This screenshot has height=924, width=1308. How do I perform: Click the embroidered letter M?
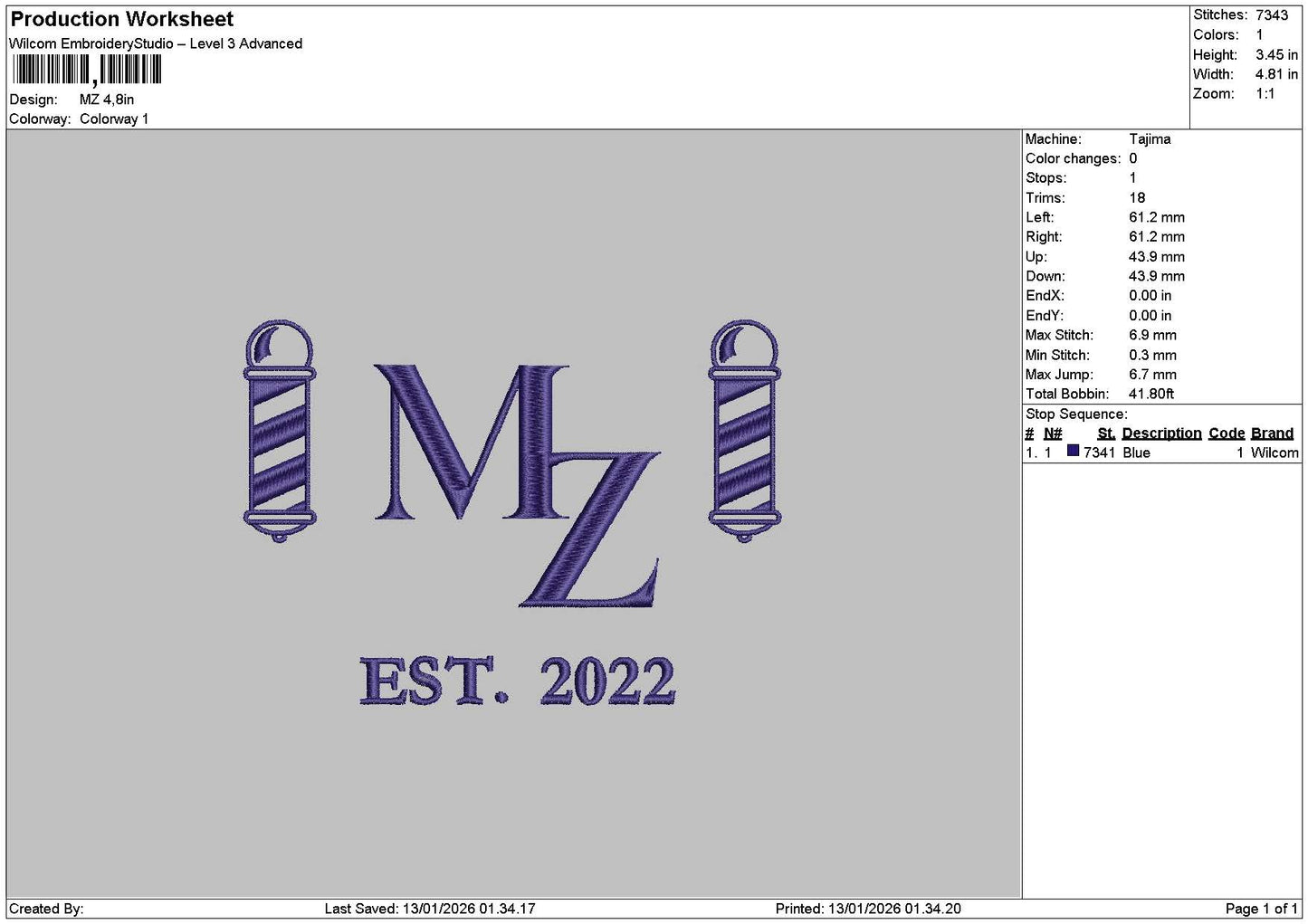tap(473, 442)
